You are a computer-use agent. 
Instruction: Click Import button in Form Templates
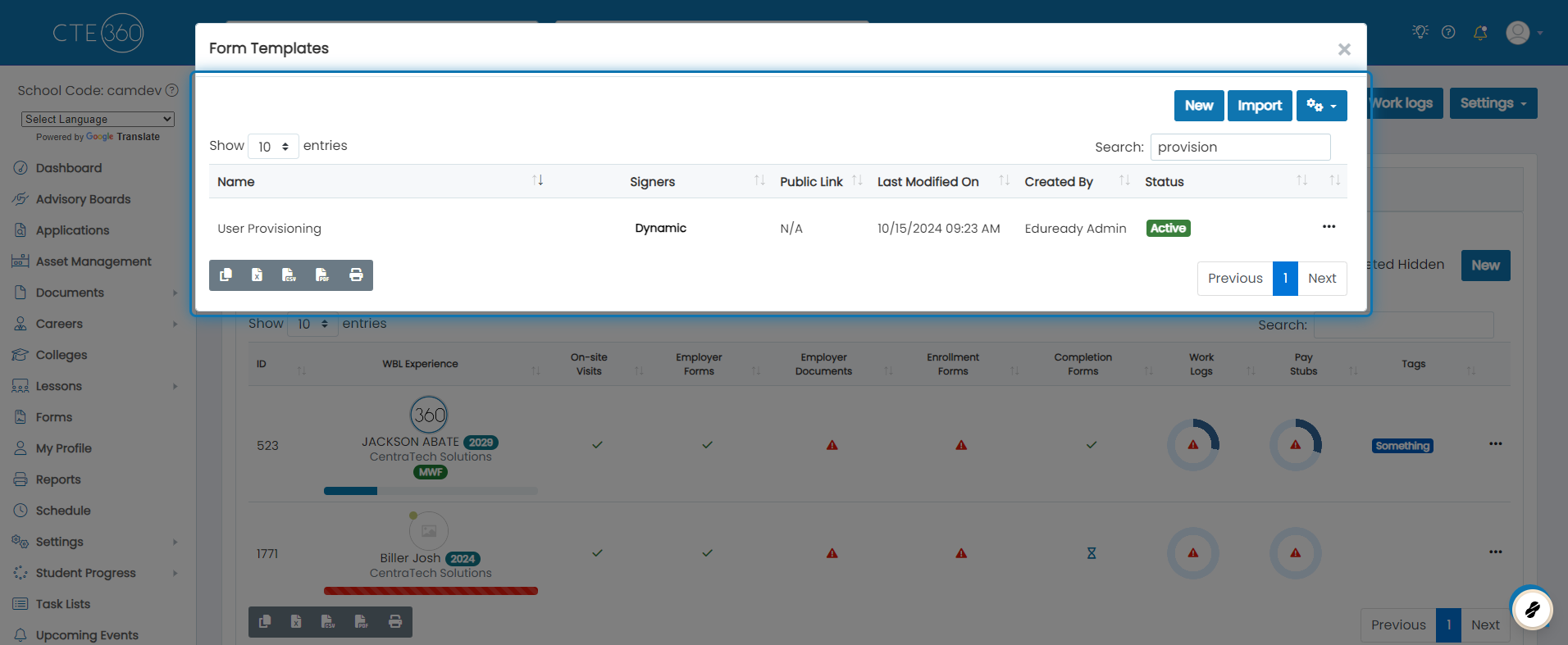pos(1260,106)
